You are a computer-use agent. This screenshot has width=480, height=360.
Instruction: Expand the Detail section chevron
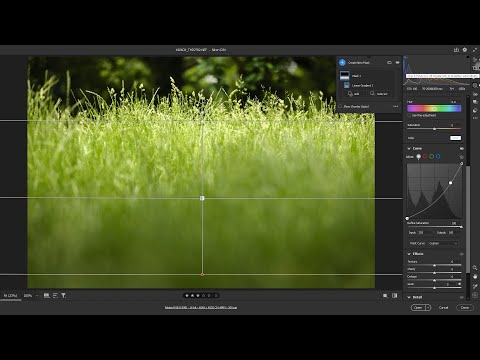coord(409,297)
